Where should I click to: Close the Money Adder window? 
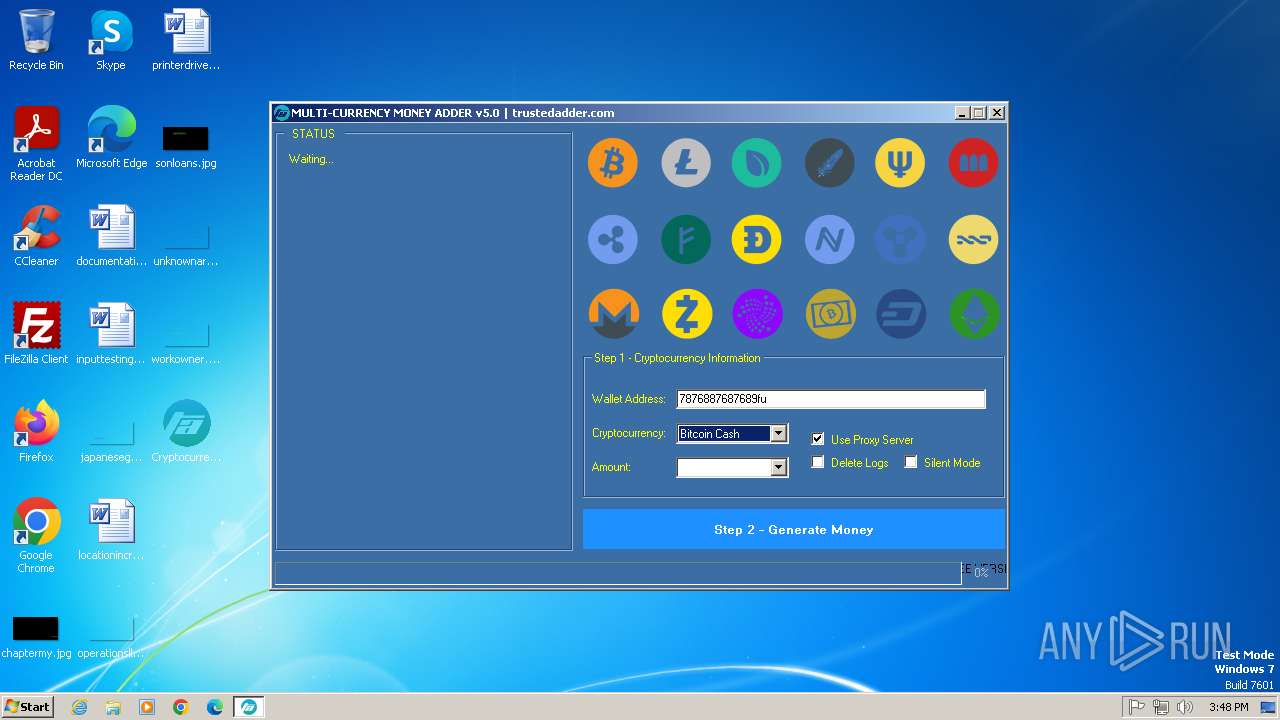click(996, 113)
